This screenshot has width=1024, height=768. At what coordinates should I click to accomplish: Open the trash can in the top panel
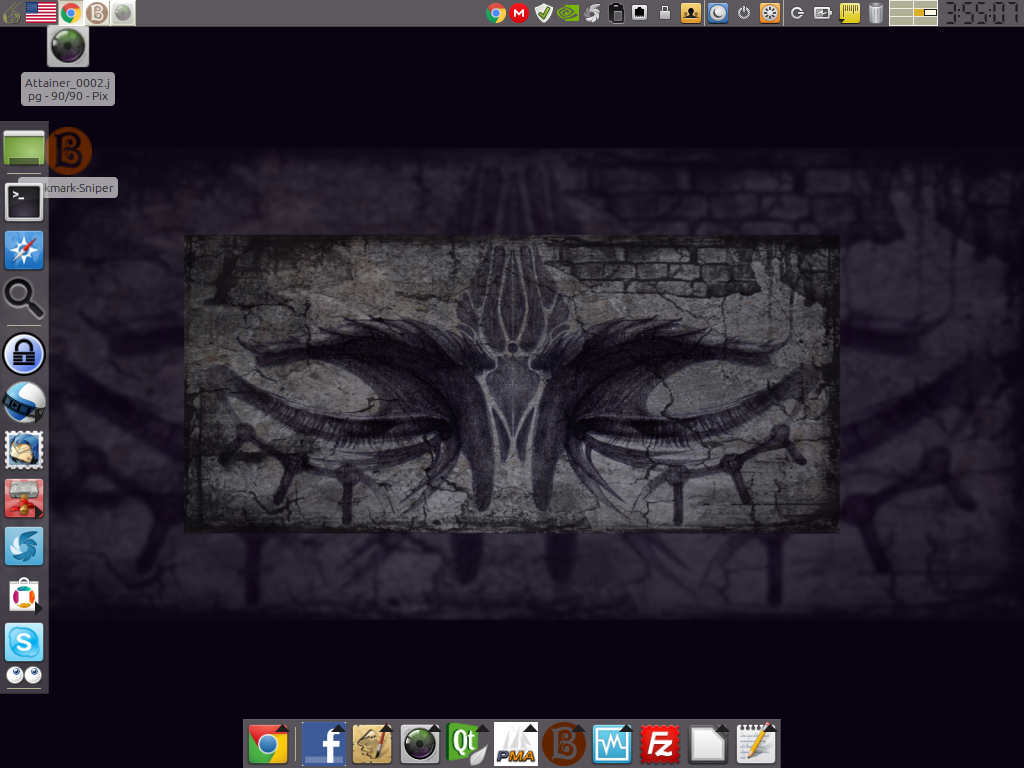click(876, 12)
